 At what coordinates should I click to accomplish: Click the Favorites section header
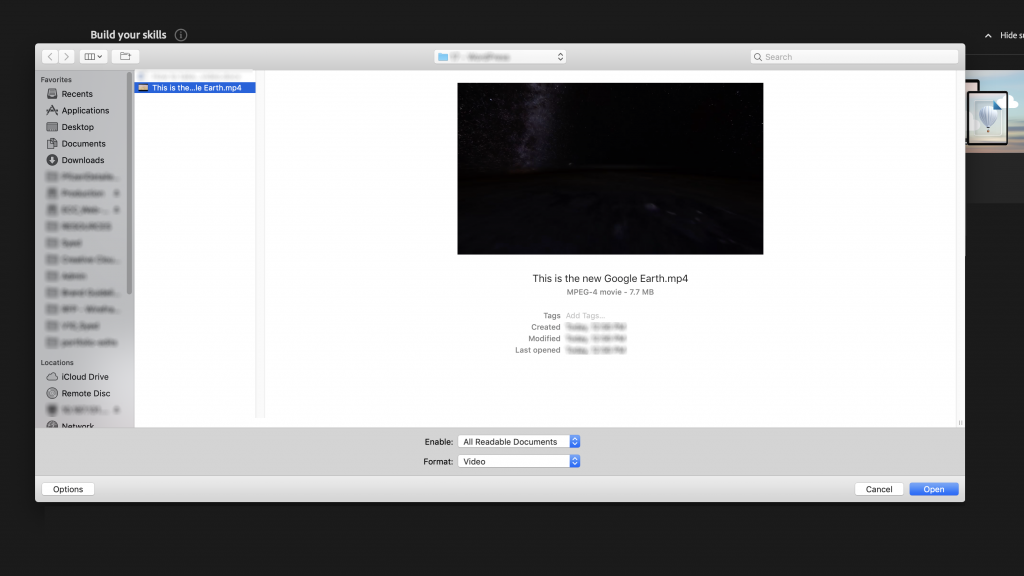point(56,80)
